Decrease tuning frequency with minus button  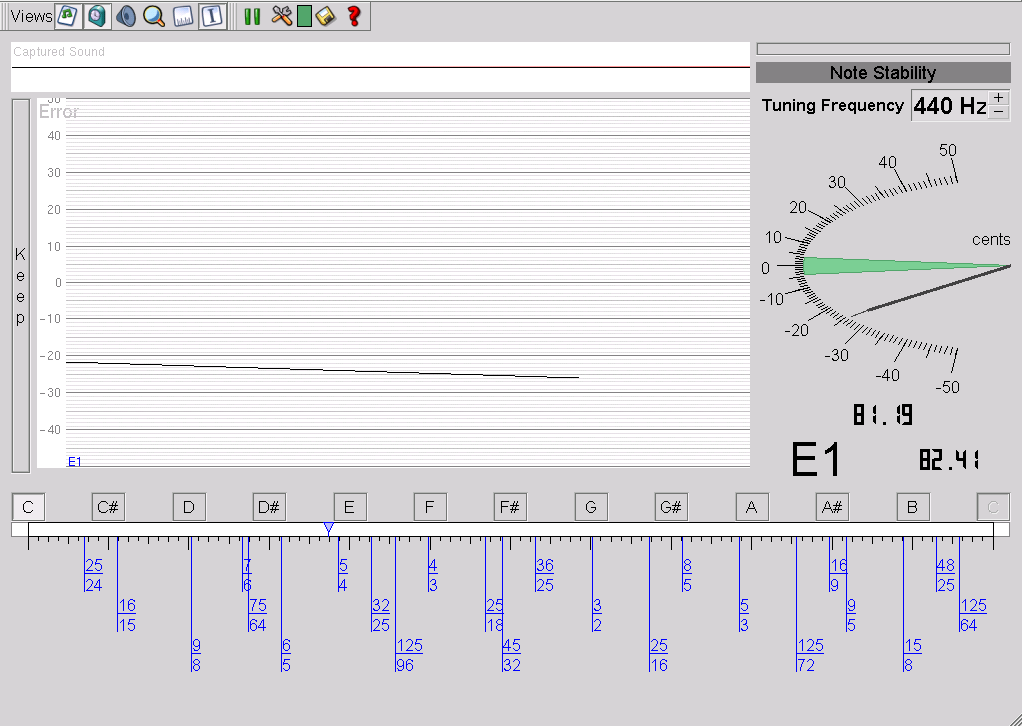(999, 112)
